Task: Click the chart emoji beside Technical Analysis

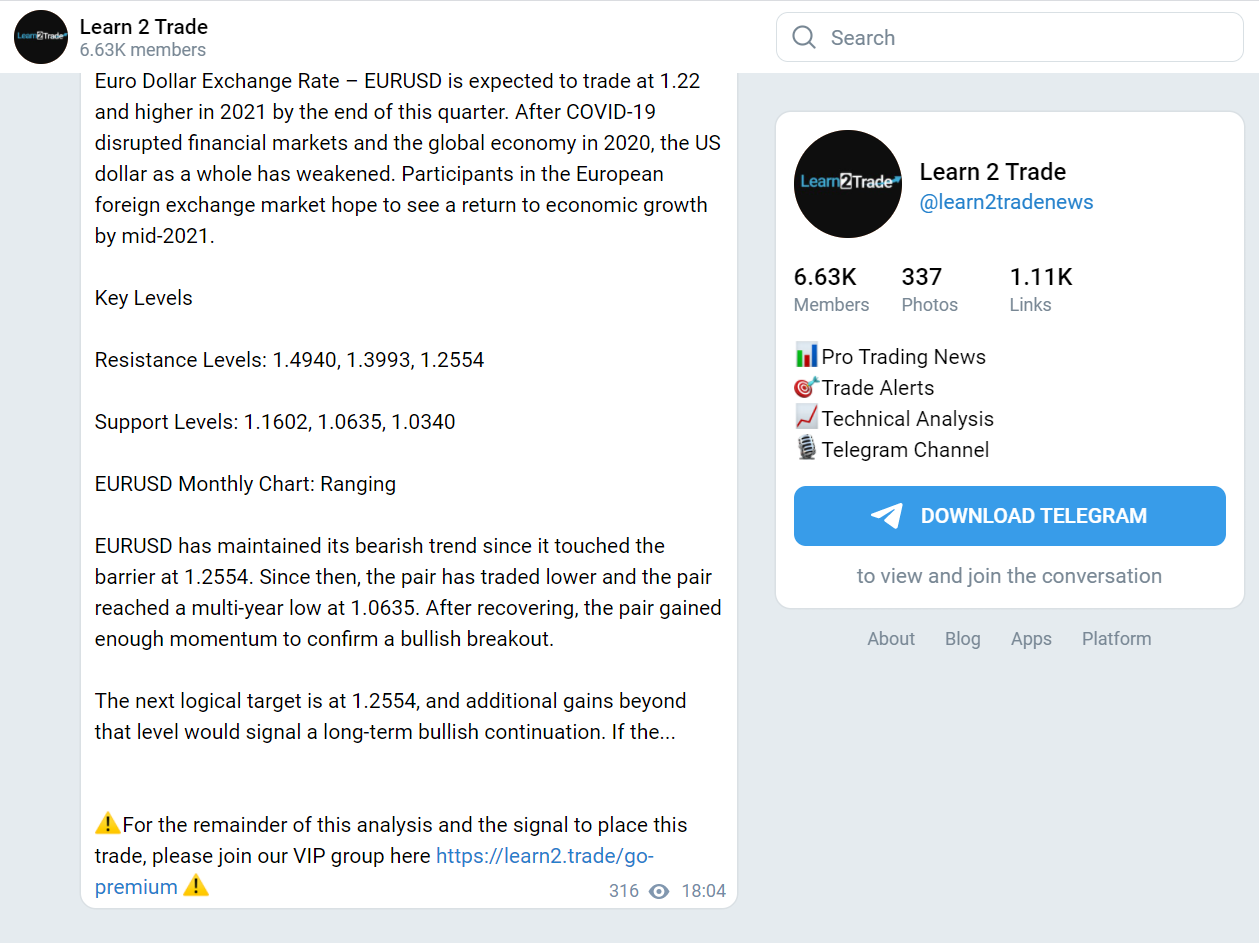Action: coord(806,418)
